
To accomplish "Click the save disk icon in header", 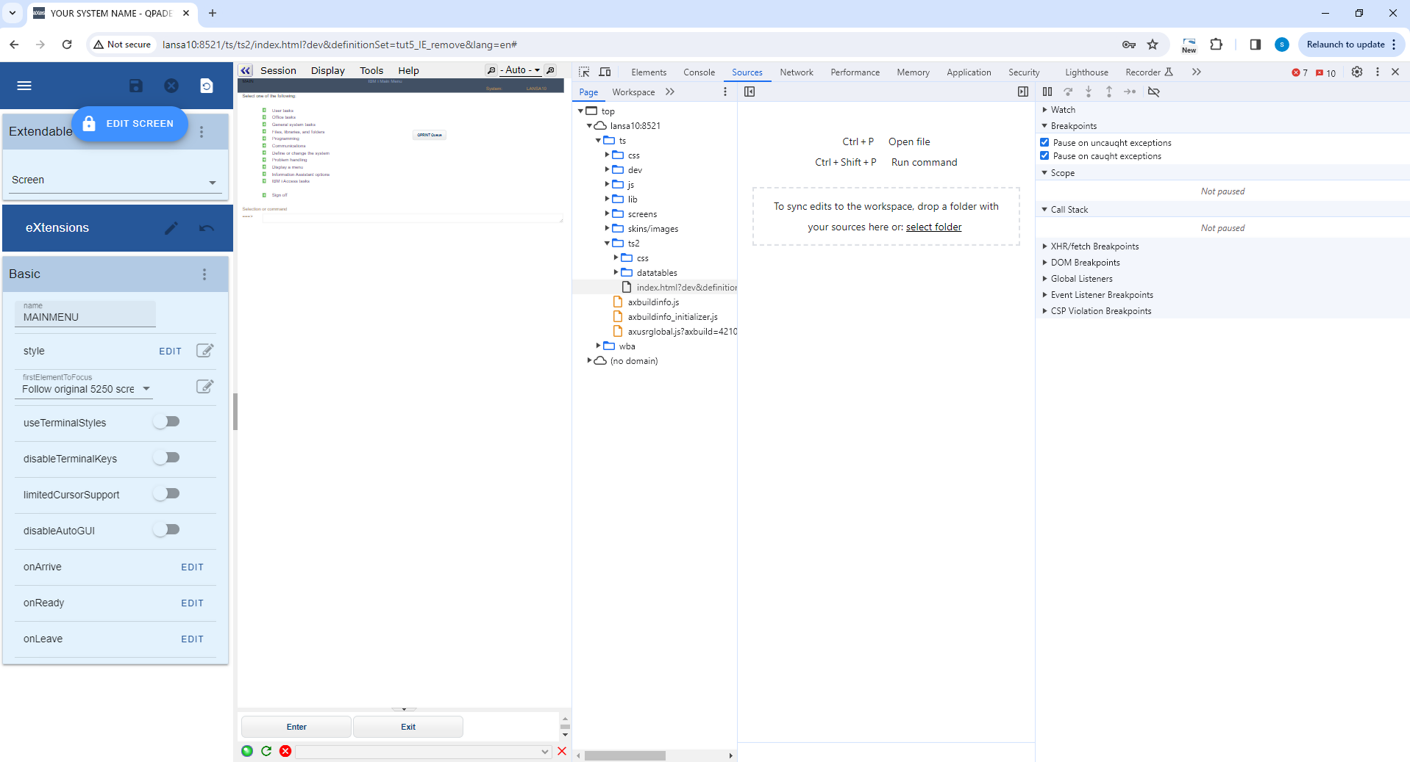I will [x=136, y=86].
